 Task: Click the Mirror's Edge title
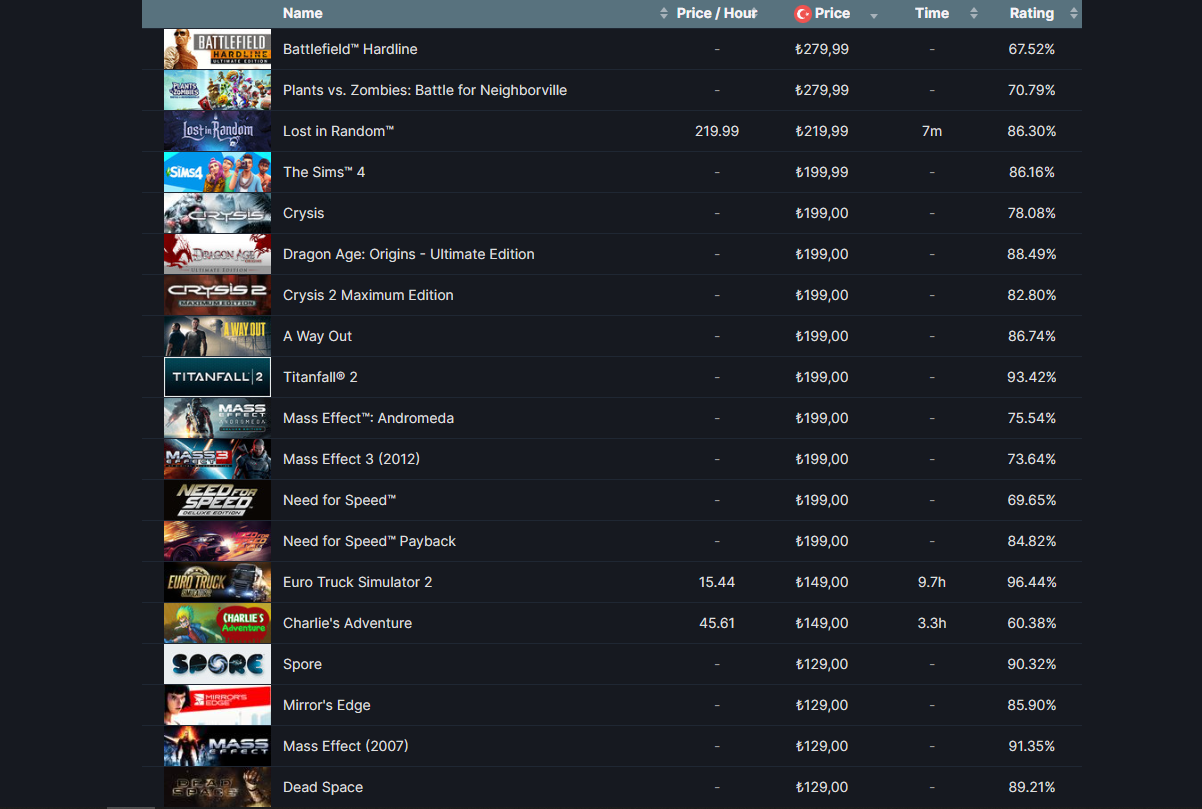(327, 705)
